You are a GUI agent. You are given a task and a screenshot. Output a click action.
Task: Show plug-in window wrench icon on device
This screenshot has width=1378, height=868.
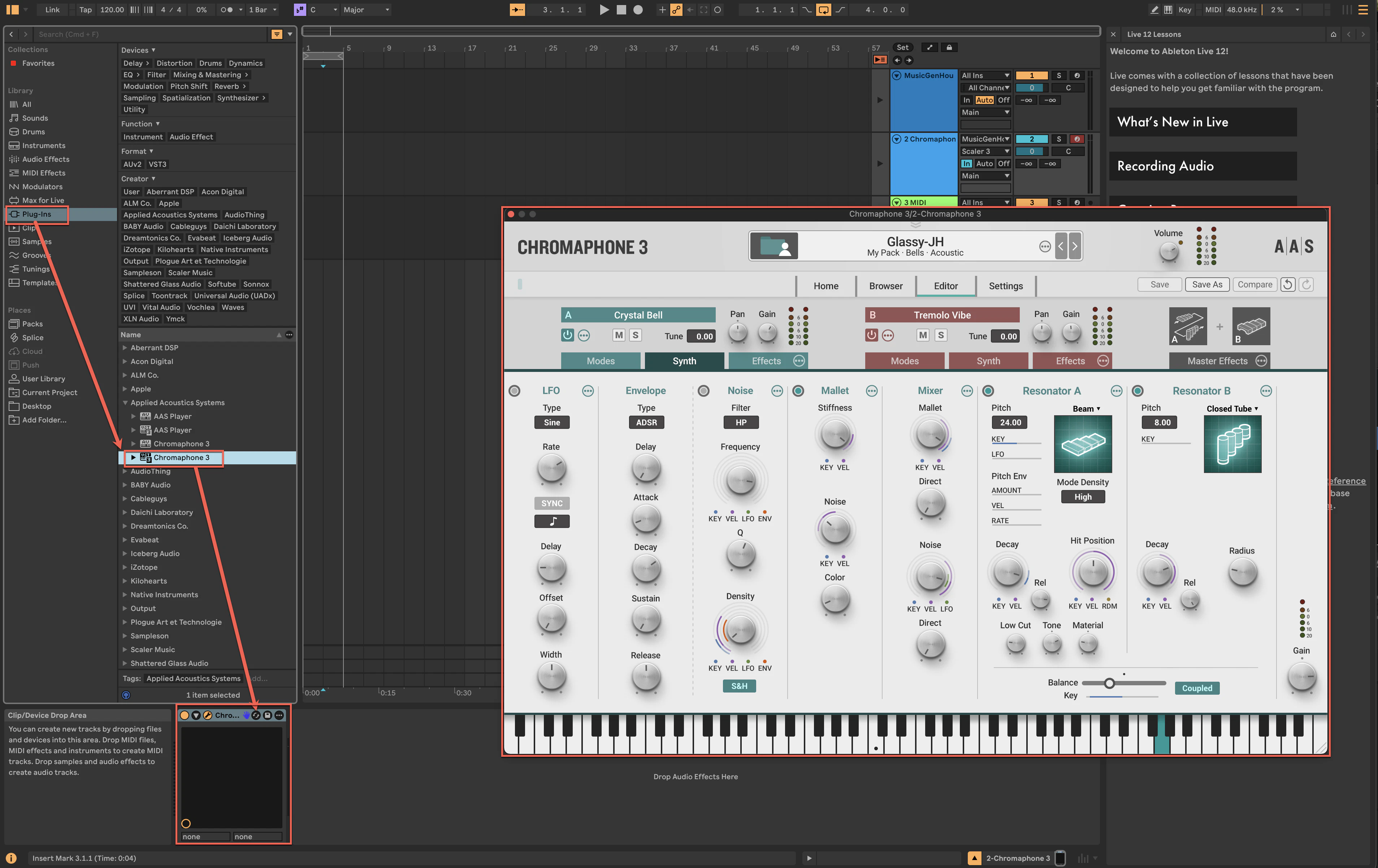208,715
